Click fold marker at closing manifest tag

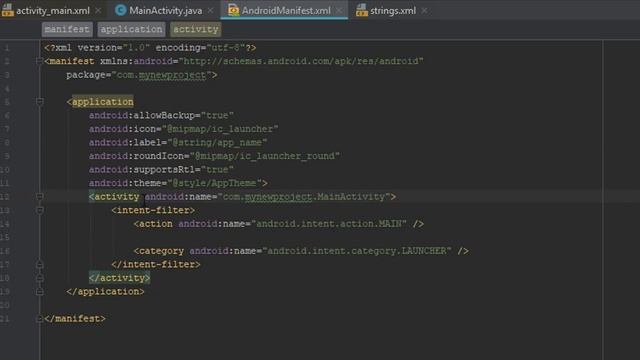(x=40, y=319)
